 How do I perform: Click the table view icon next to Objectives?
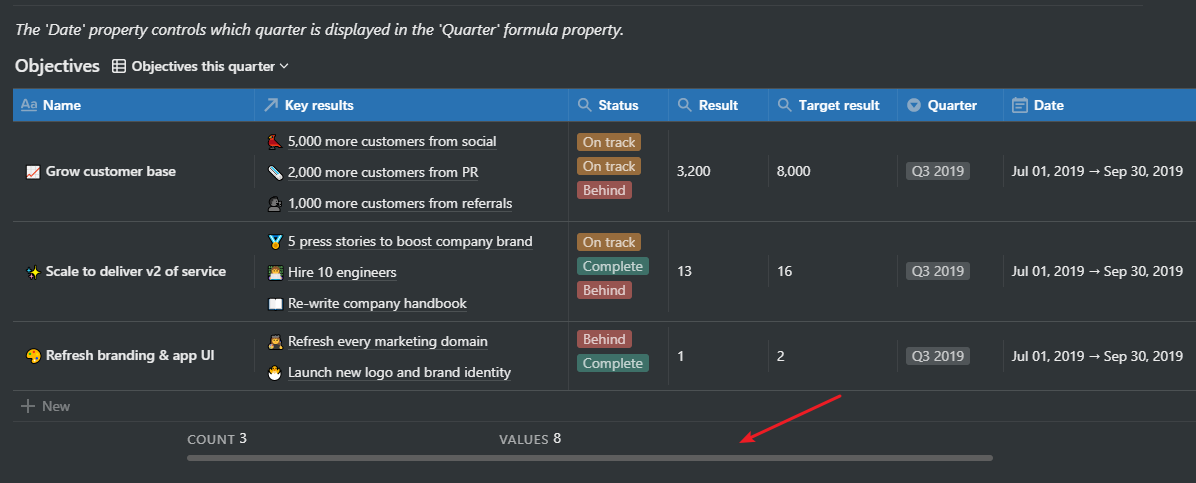pos(119,67)
